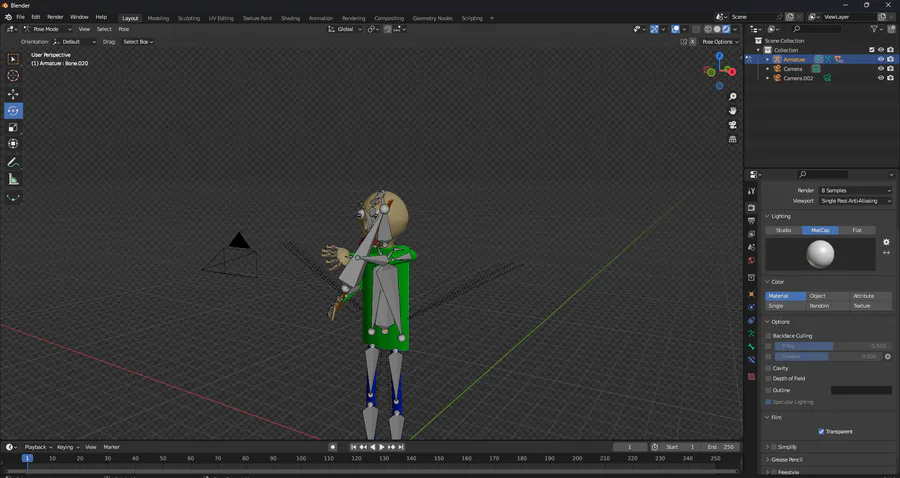Screen dimensions: 900x478
Task: Open the timeline Marker menu
Action: [x=111, y=447]
